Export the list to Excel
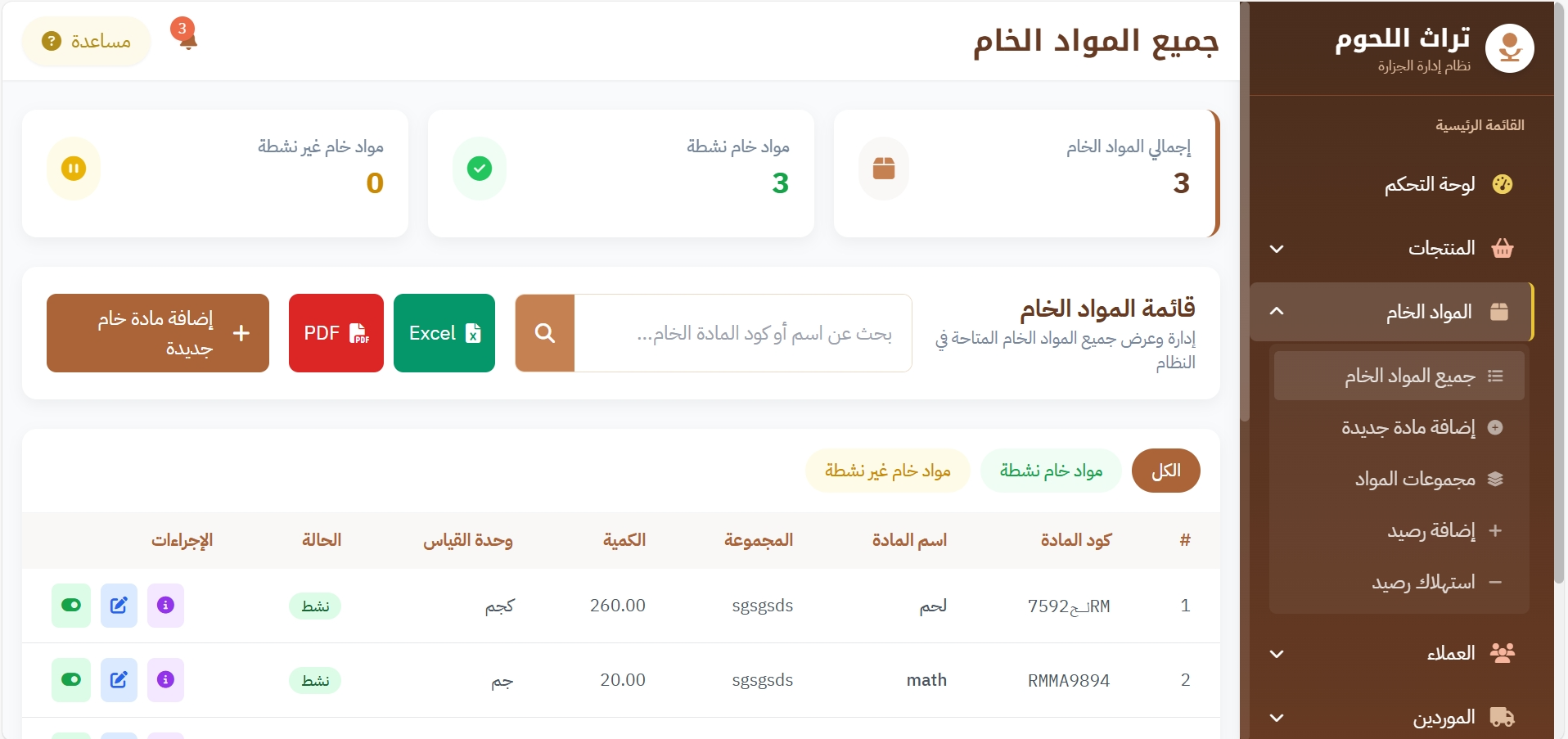The width and height of the screenshot is (1568, 739). [444, 333]
